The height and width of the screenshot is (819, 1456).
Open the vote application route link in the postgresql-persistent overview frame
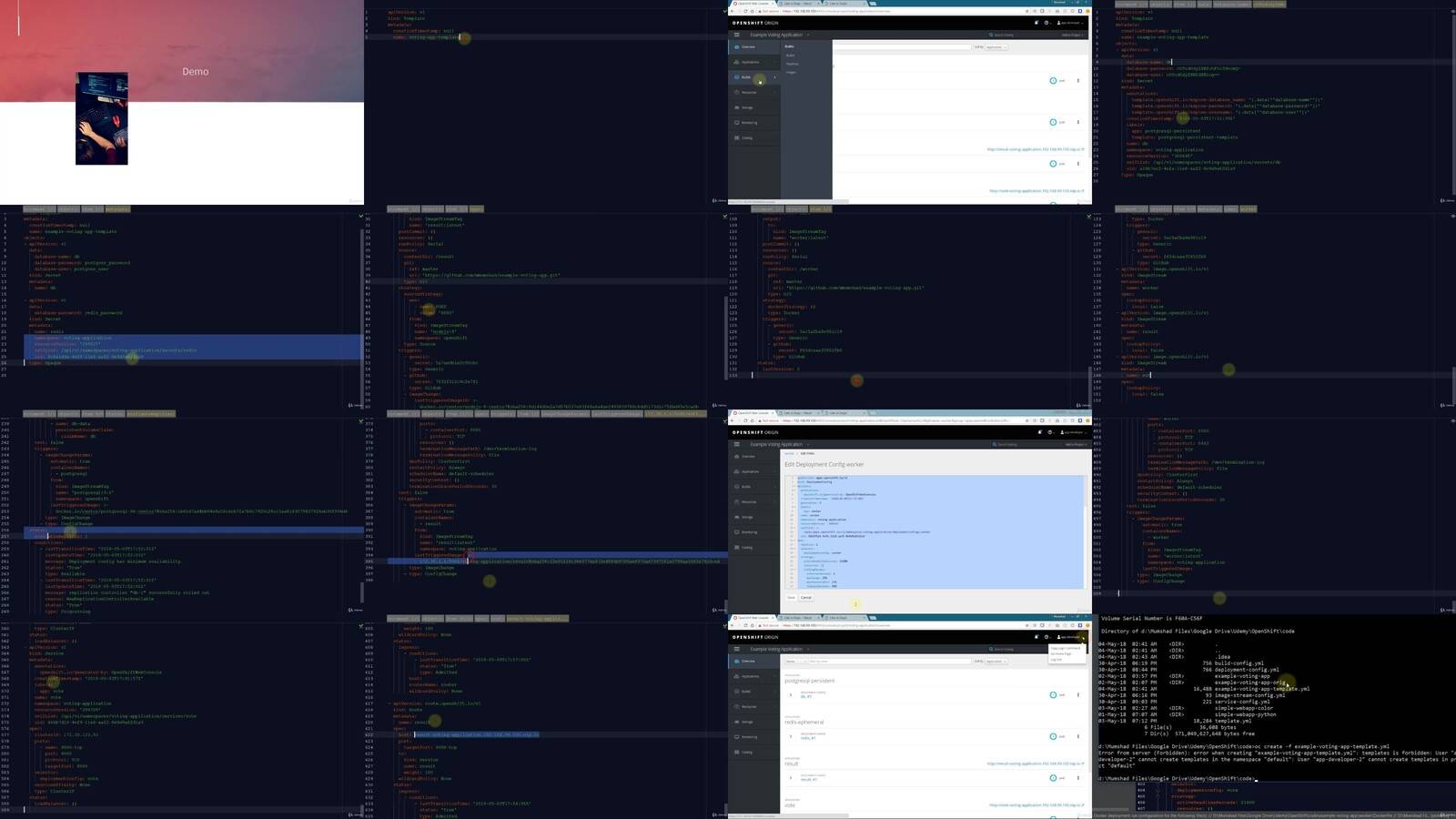point(1037,805)
